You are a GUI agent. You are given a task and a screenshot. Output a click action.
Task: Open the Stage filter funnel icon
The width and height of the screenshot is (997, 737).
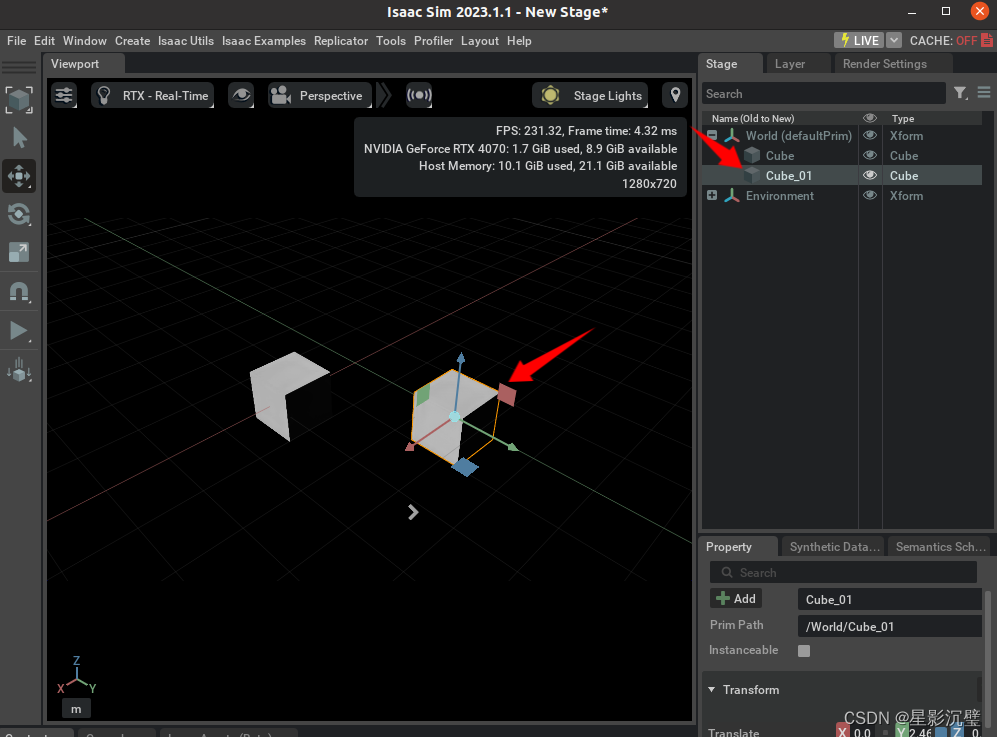click(961, 93)
